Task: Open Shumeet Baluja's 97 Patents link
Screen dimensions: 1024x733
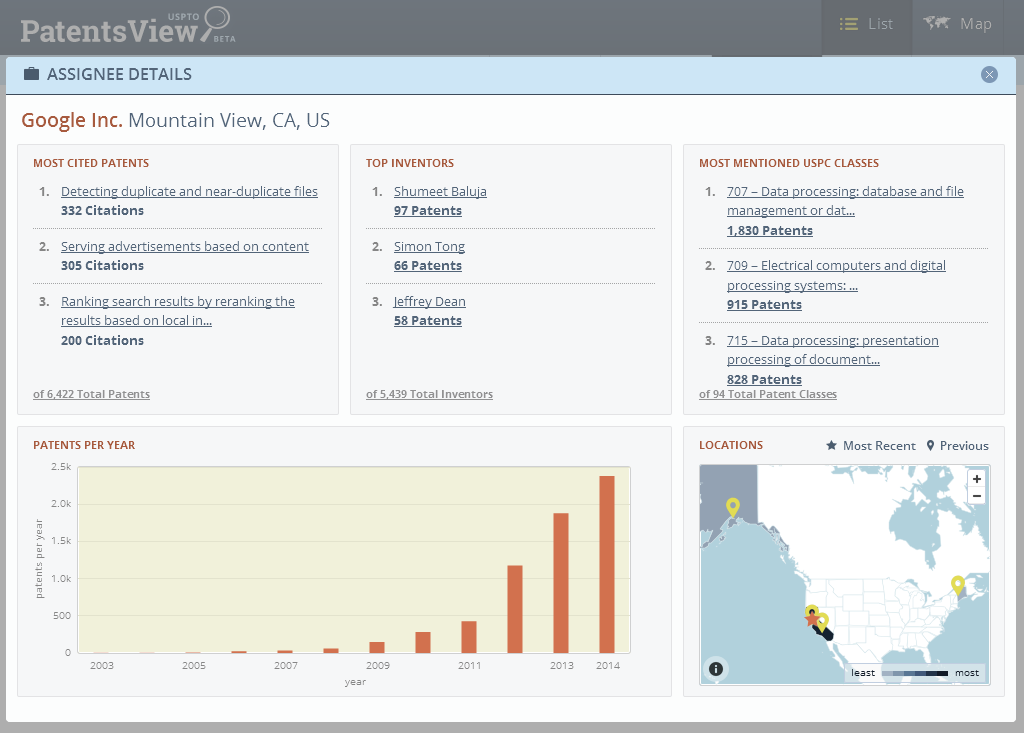Action: pos(428,210)
